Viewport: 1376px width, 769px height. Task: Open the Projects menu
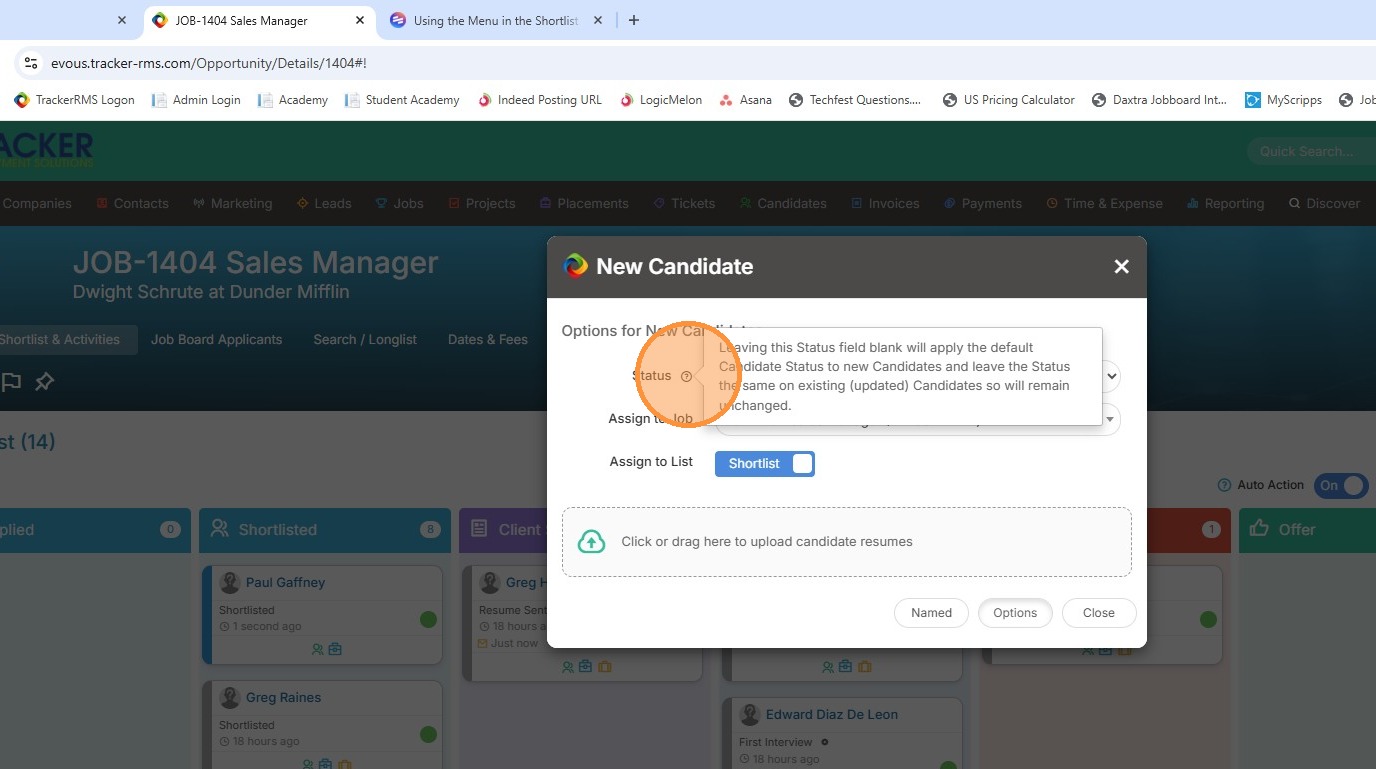click(x=482, y=203)
